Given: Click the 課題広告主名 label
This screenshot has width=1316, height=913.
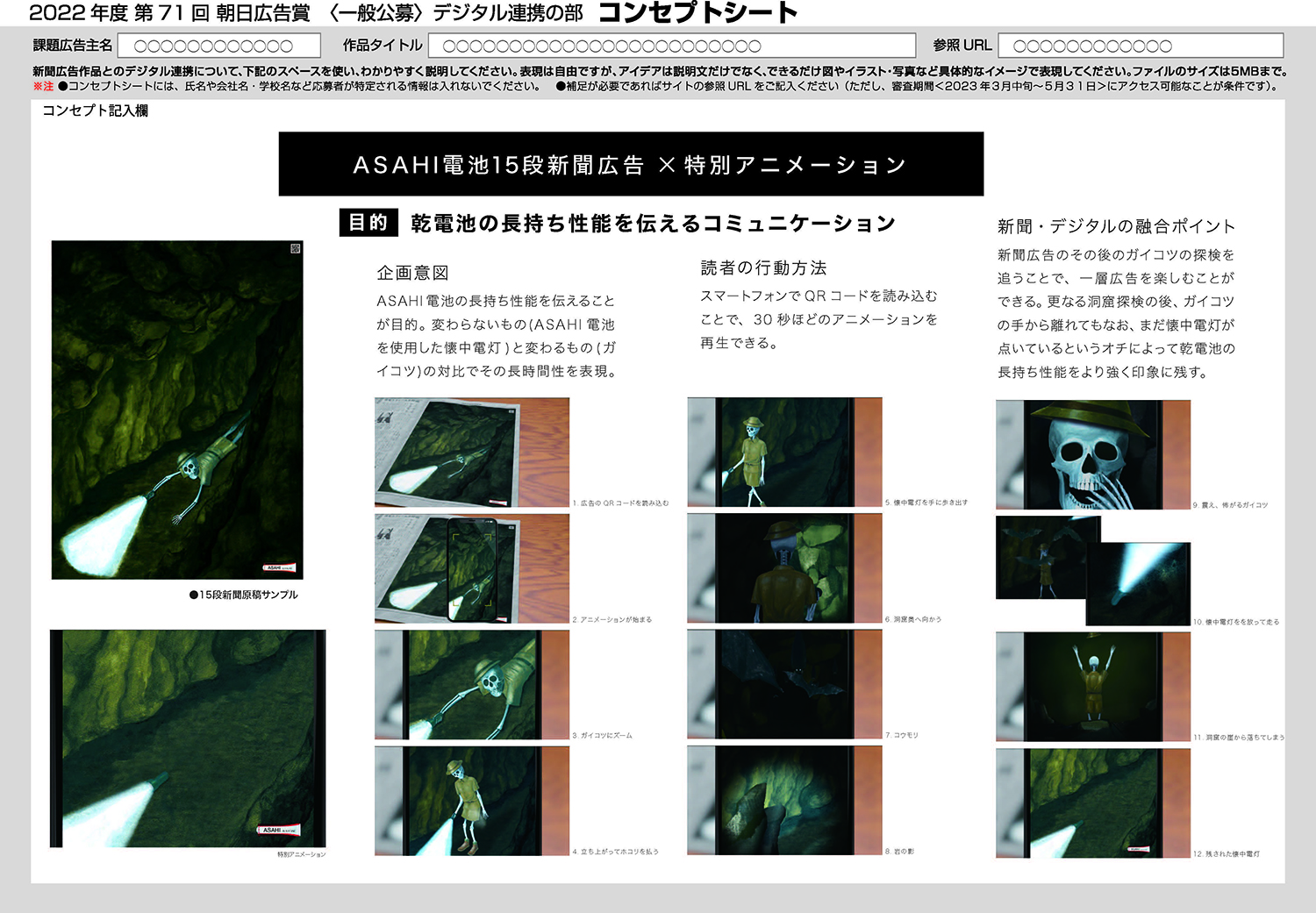Looking at the screenshot, I should 73,46.
